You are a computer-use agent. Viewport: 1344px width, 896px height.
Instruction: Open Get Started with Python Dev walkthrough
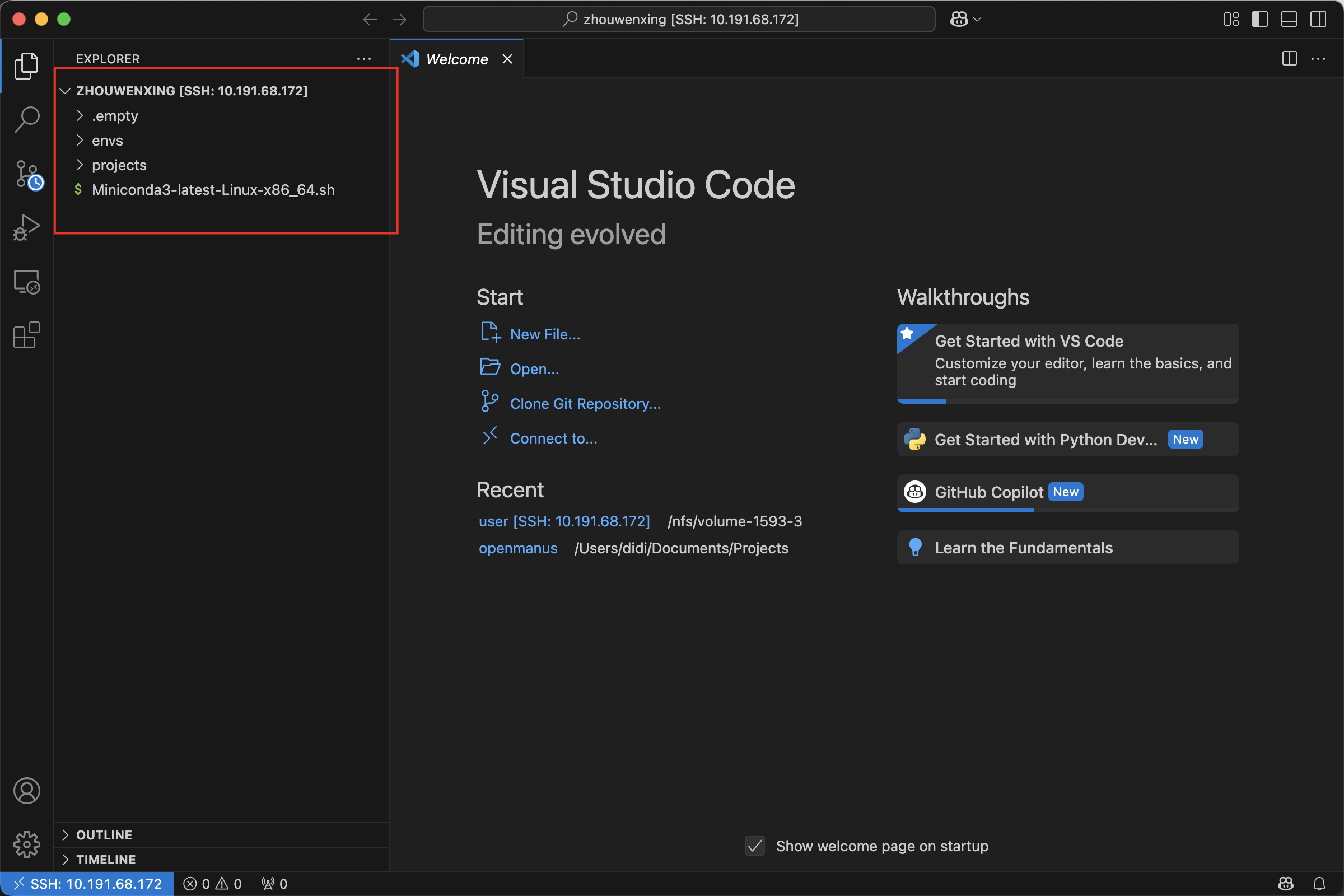[x=1067, y=440]
